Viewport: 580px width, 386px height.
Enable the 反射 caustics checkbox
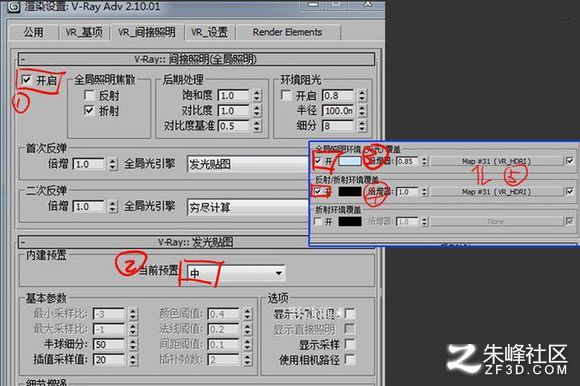[89, 95]
